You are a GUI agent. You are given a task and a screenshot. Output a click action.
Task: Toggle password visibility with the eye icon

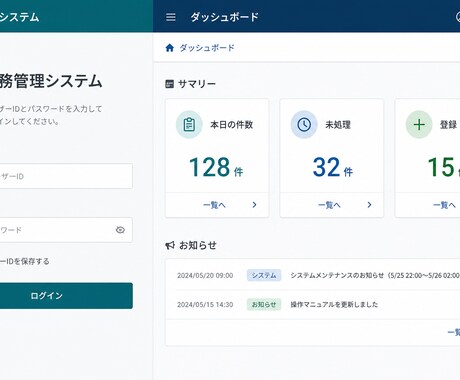pos(120,230)
